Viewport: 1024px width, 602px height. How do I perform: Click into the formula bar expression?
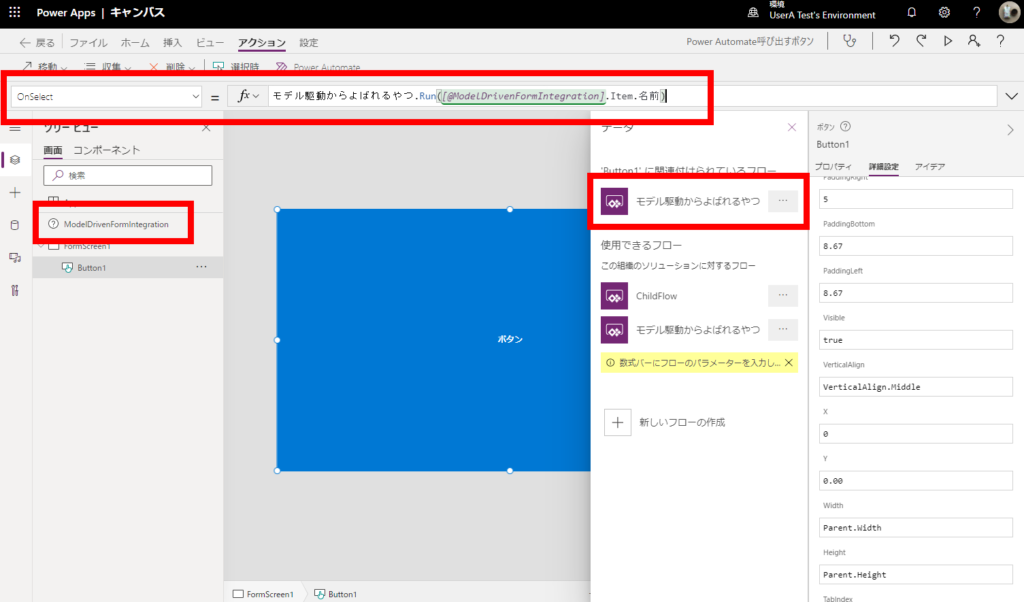click(x=632, y=97)
